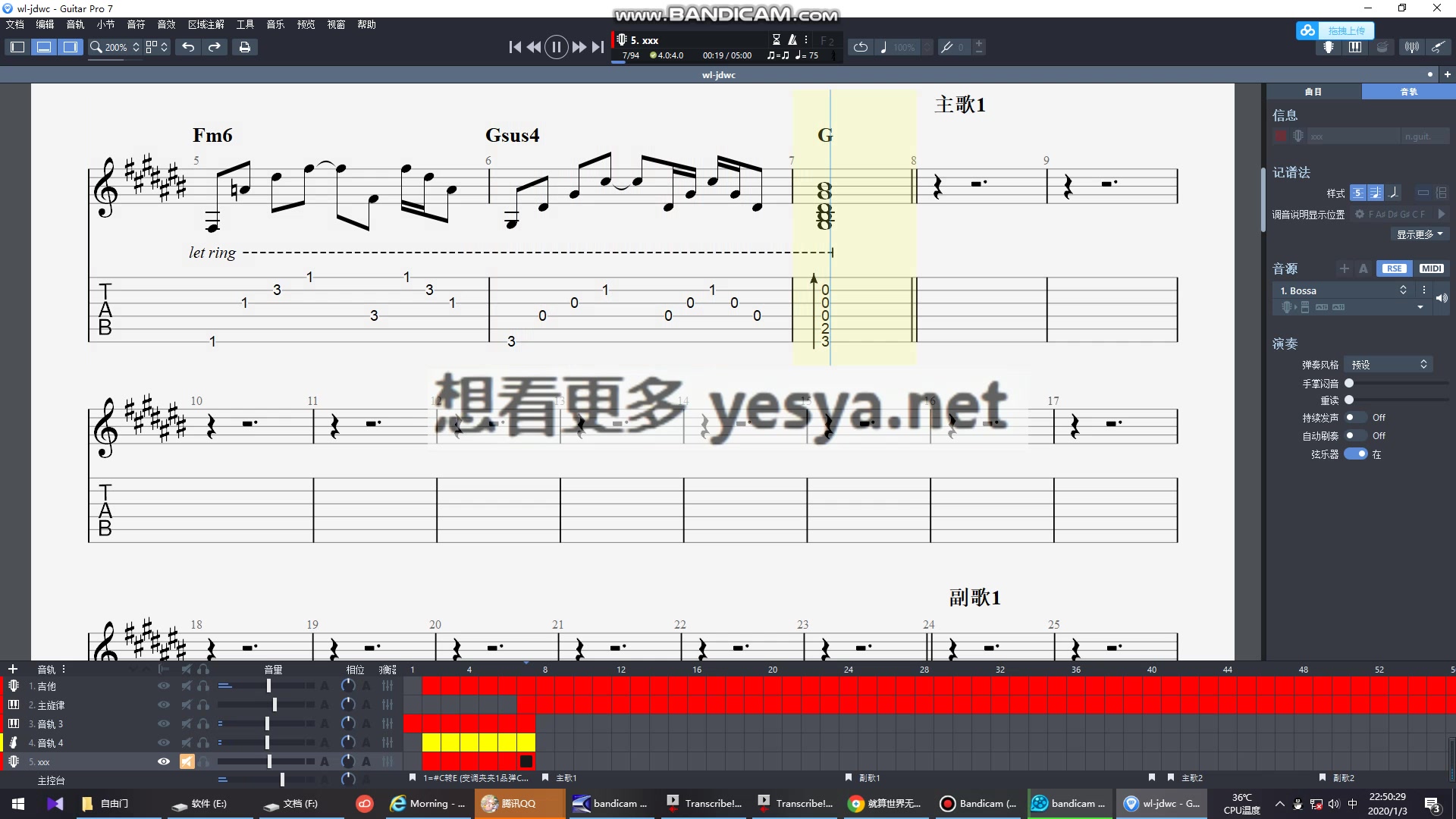Show track 2. 主旋律 with eye icon
Screen dimensions: 1456x819
tap(163, 704)
